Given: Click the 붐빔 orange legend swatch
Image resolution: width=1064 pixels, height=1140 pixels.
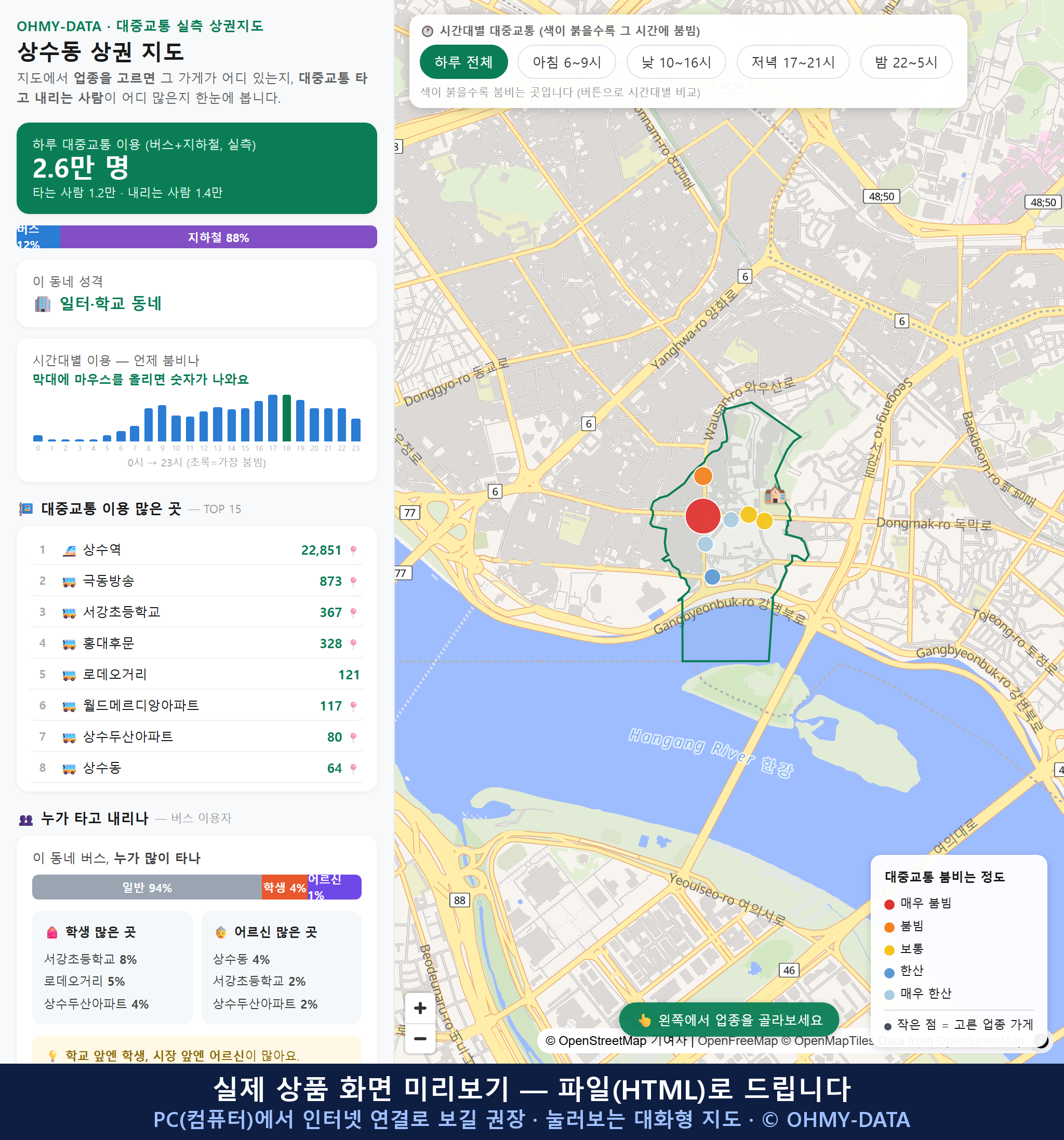Looking at the screenshot, I should [x=889, y=927].
